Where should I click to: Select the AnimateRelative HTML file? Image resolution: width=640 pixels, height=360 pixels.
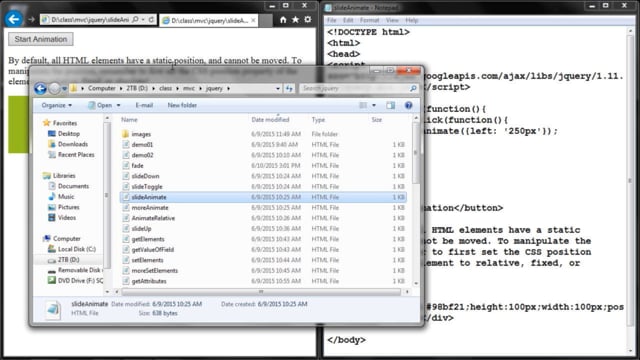[153, 218]
